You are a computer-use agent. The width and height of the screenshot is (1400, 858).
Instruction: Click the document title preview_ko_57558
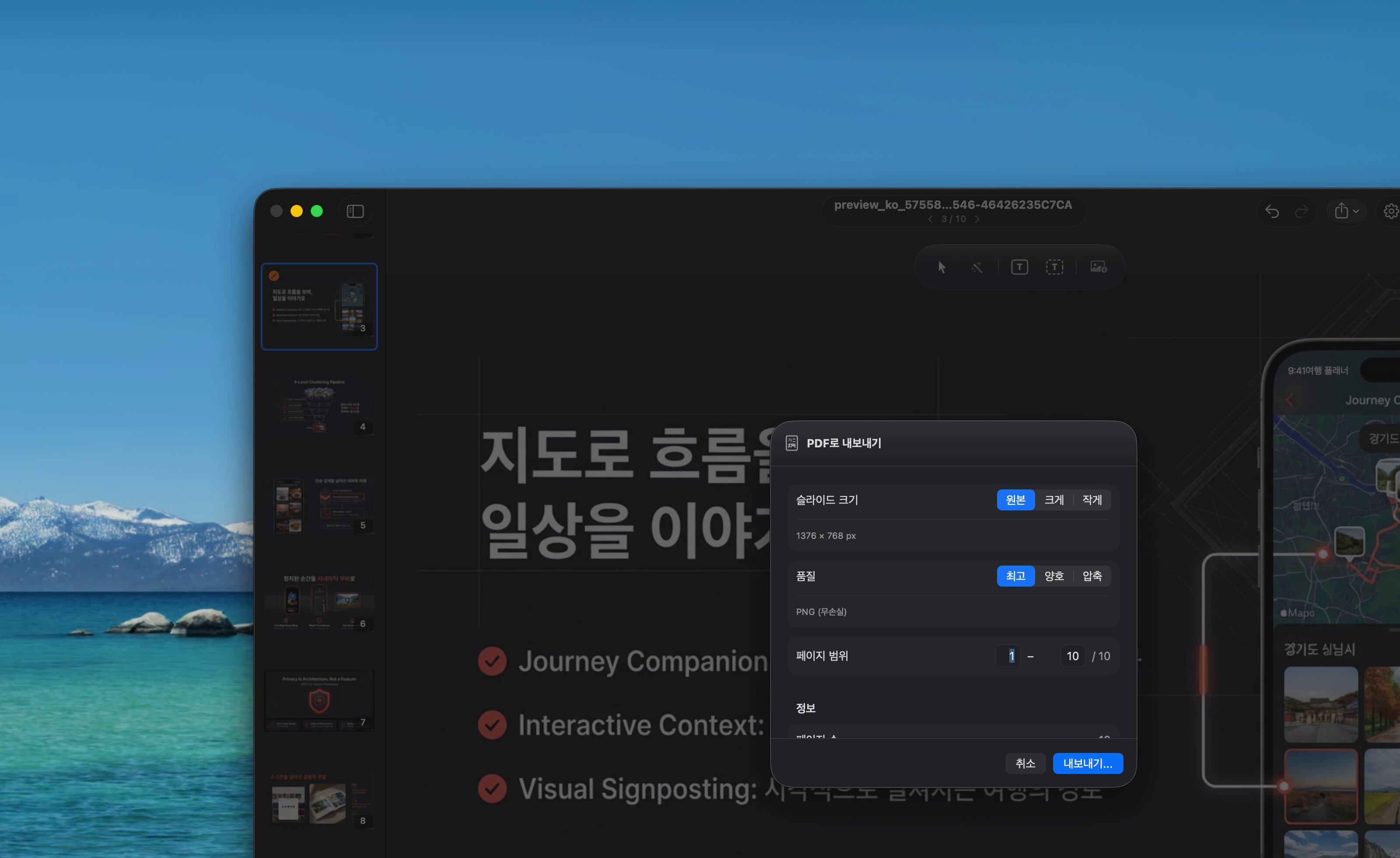pyautogui.click(x=953, y=205)
